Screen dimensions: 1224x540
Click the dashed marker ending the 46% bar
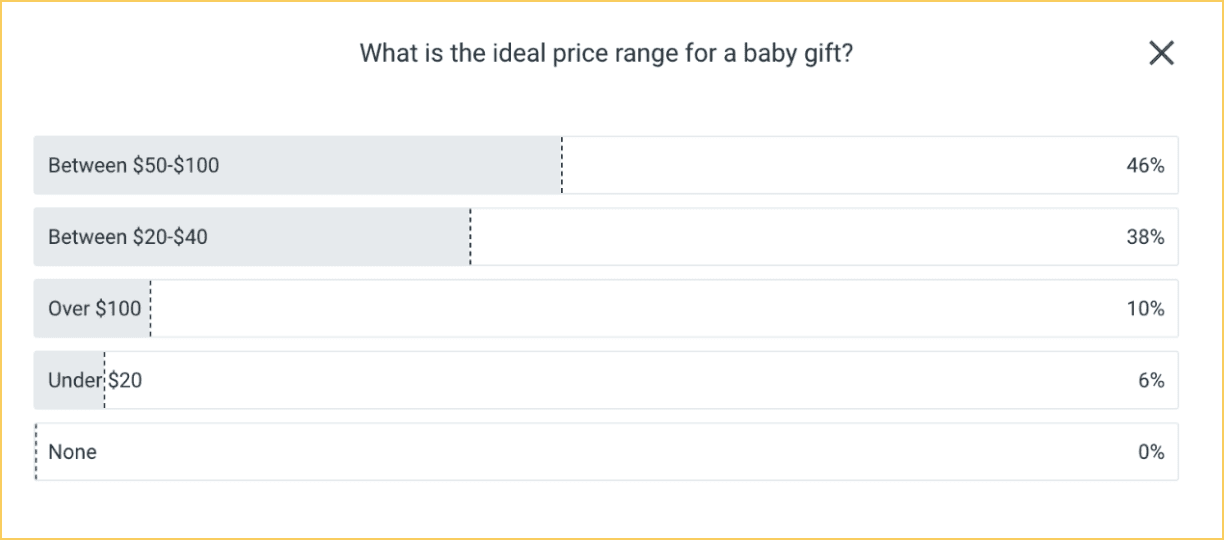coord(562,165)
